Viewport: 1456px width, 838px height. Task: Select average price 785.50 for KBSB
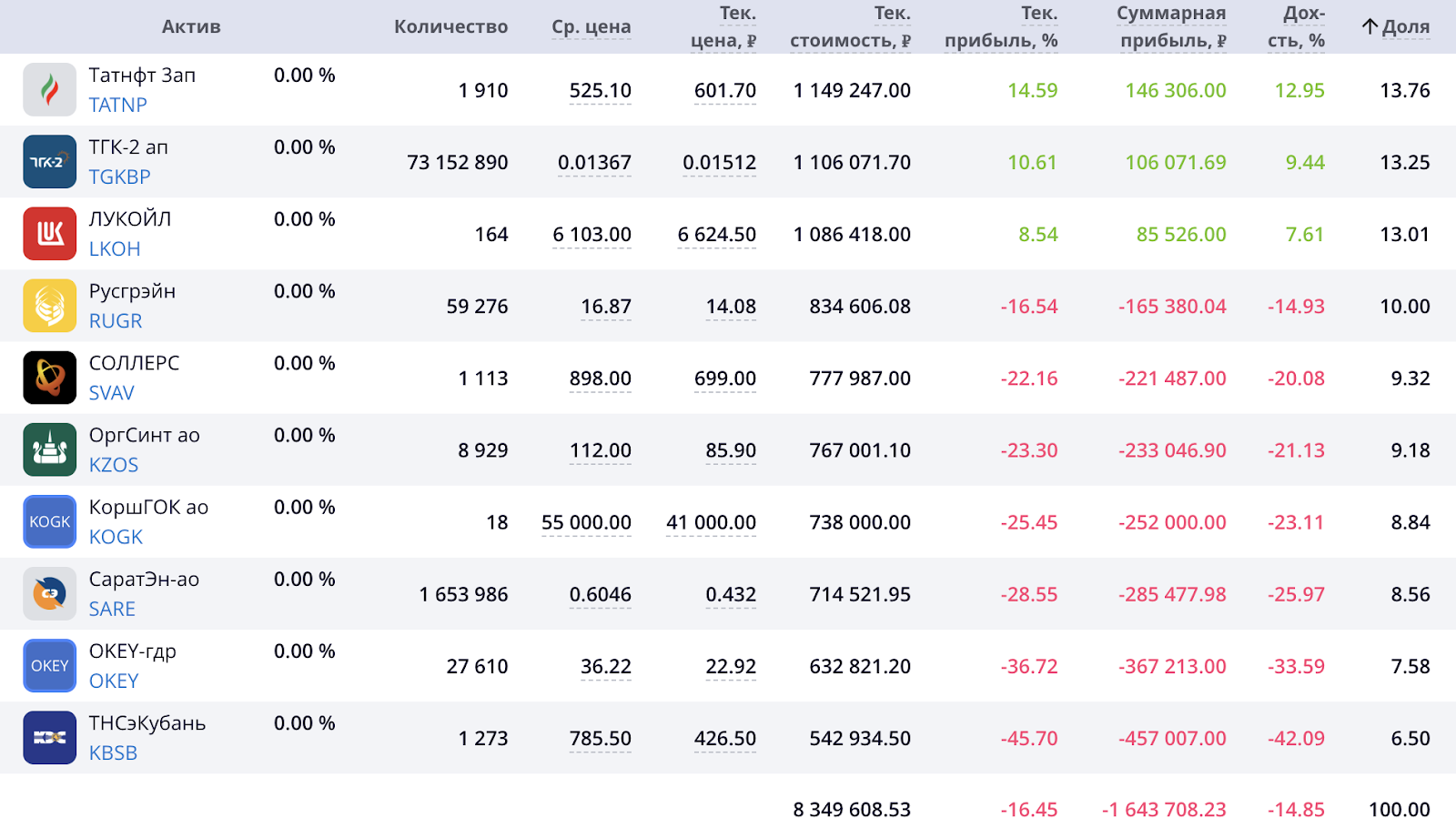coord(601,739)
